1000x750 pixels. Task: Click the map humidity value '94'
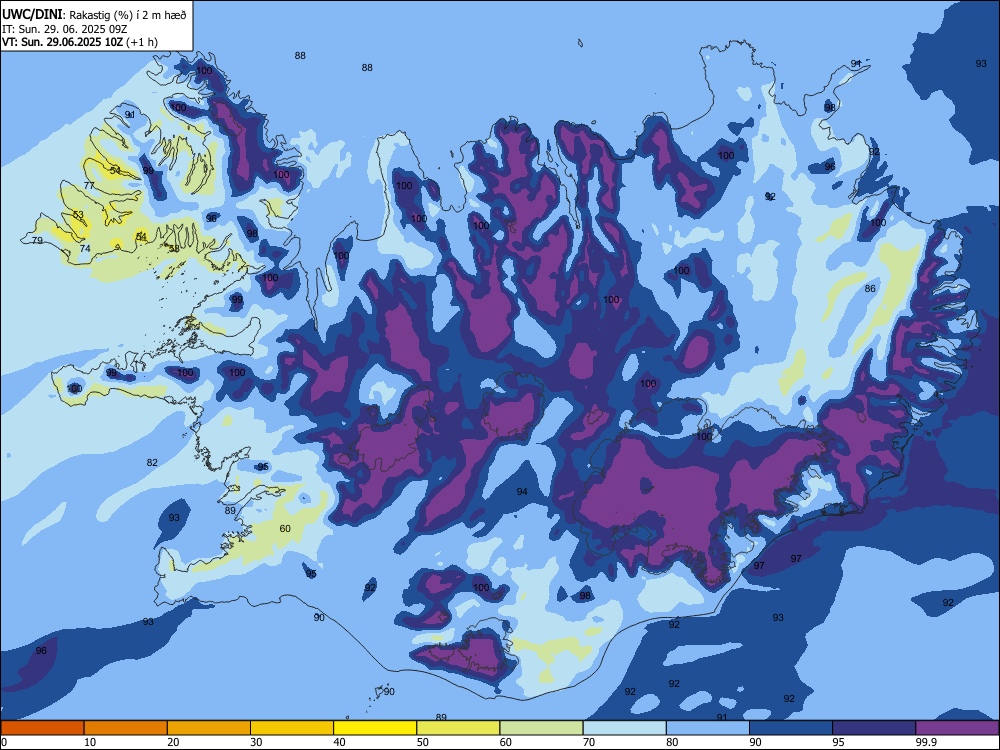(x=522, y=491)
